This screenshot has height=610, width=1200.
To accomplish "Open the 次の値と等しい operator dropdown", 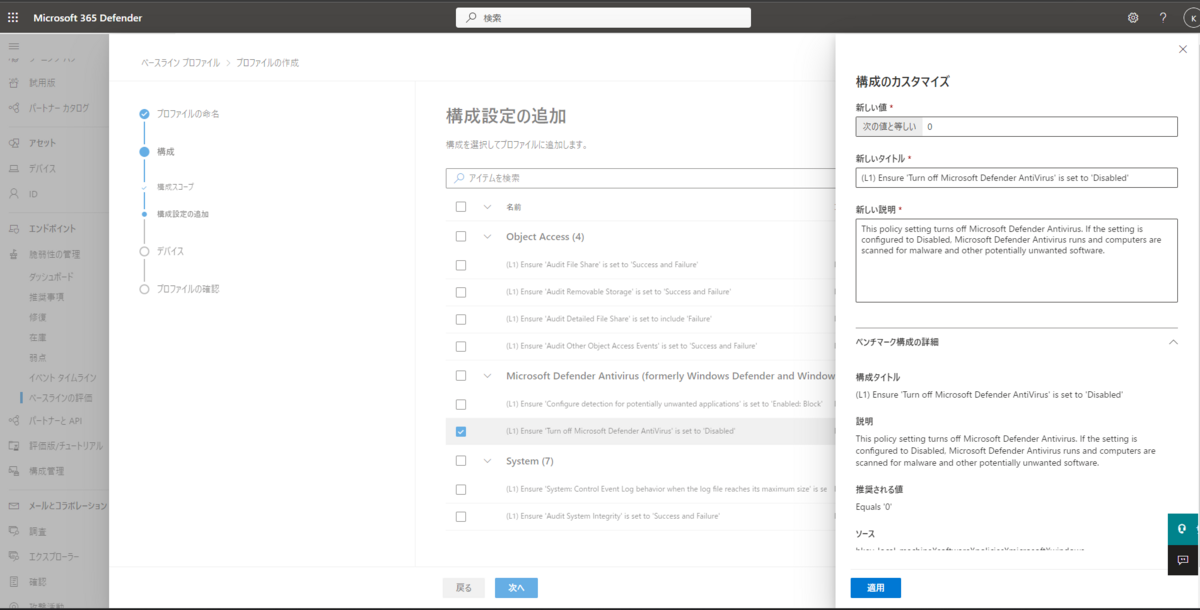I will point(889,127).
